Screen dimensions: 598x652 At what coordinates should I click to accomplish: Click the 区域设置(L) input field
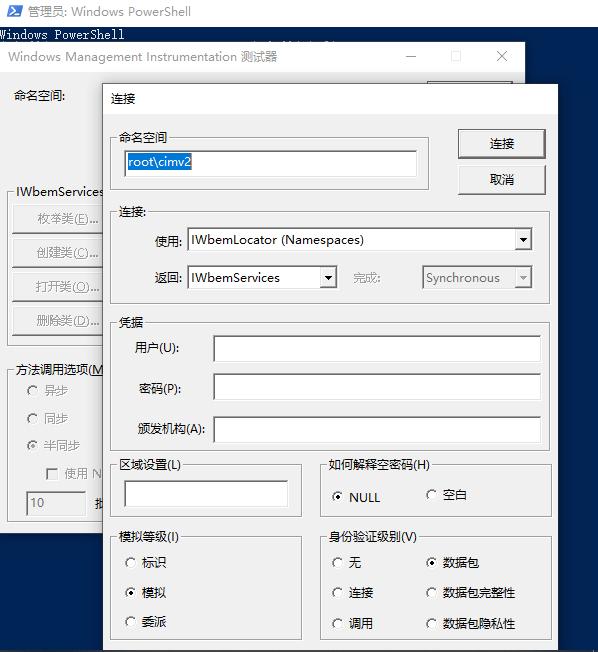[x=206, y=494]
